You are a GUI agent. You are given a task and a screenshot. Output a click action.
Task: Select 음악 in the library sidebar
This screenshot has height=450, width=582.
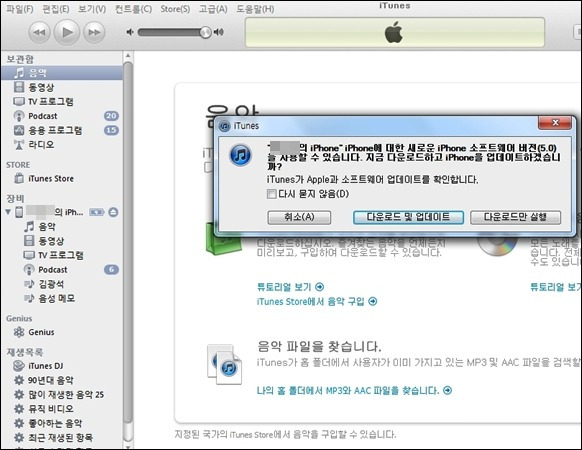pyautogui.click(x=62, y=73)
